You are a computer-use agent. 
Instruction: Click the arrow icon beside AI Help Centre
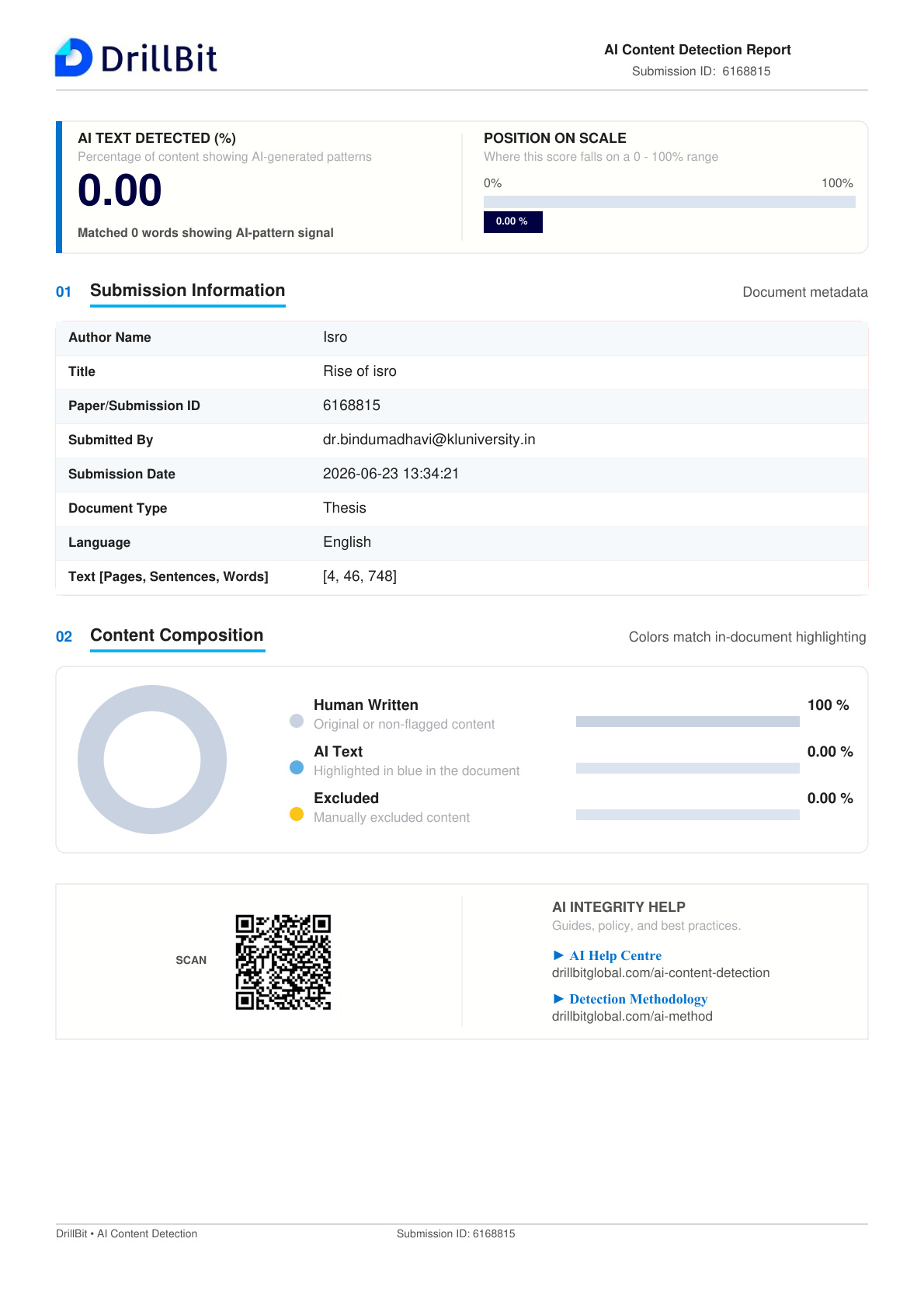pos(558,955)
